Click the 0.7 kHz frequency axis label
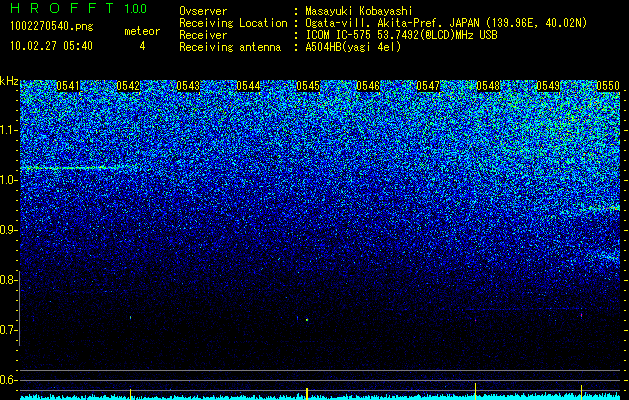 coord(9,330)
